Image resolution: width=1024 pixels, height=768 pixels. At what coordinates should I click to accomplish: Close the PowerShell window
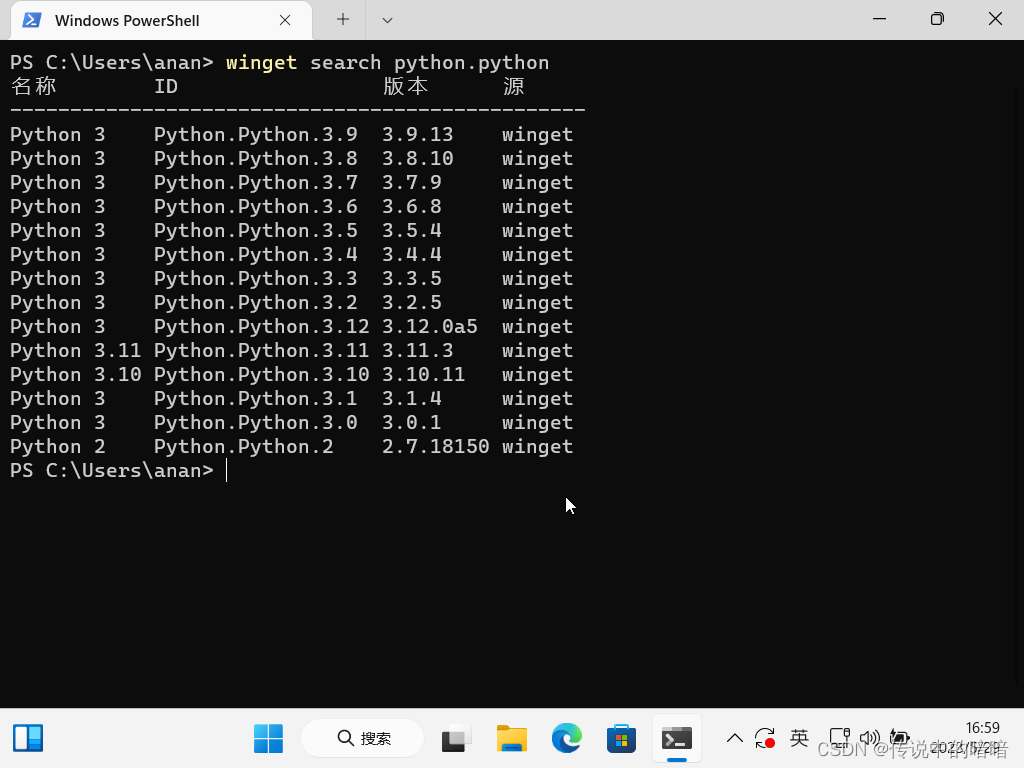[995, 19]
